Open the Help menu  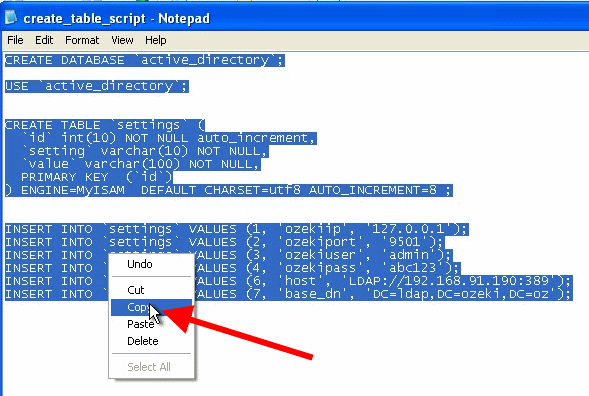[x=156, y=40]
